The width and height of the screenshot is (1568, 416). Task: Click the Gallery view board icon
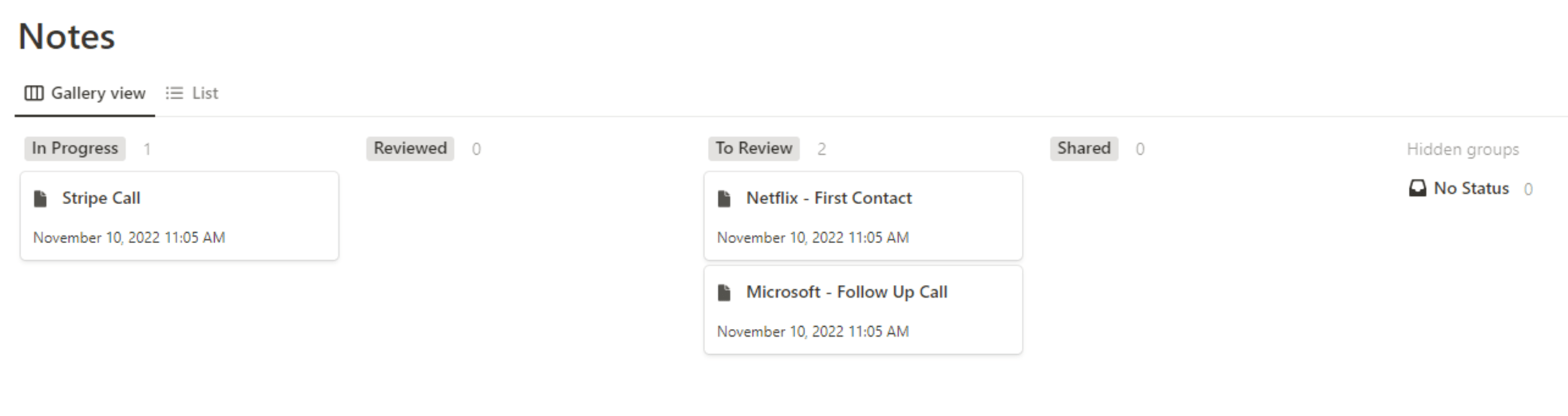click(33, 93)
